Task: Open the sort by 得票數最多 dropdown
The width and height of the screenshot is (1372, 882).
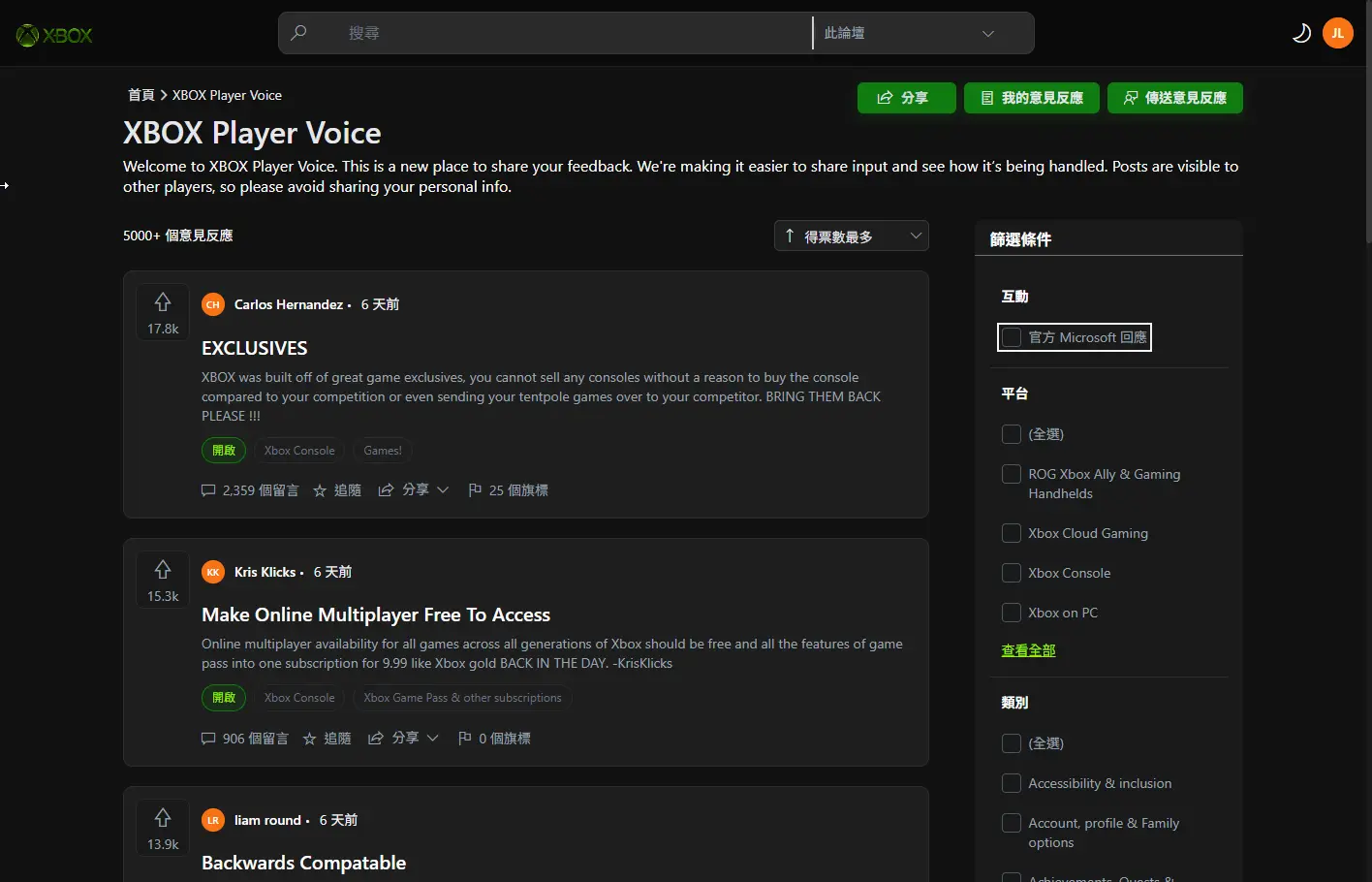Action: click(x=852, y=236)
